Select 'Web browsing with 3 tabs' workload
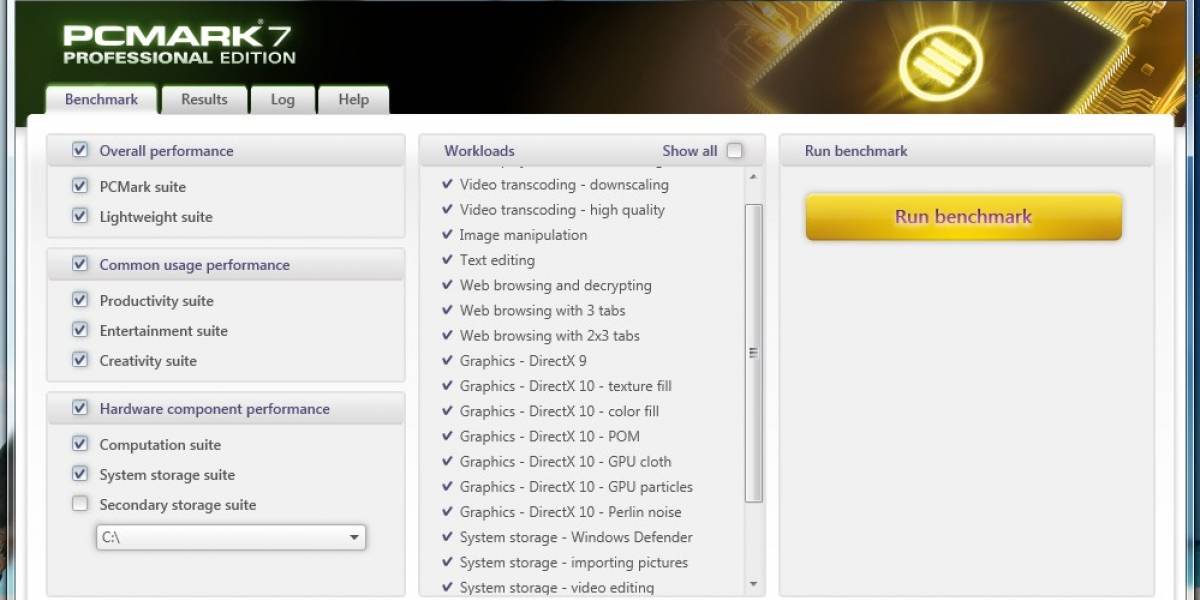The width and height of the screenshot is (1200, 600). (x=542, y=311)
